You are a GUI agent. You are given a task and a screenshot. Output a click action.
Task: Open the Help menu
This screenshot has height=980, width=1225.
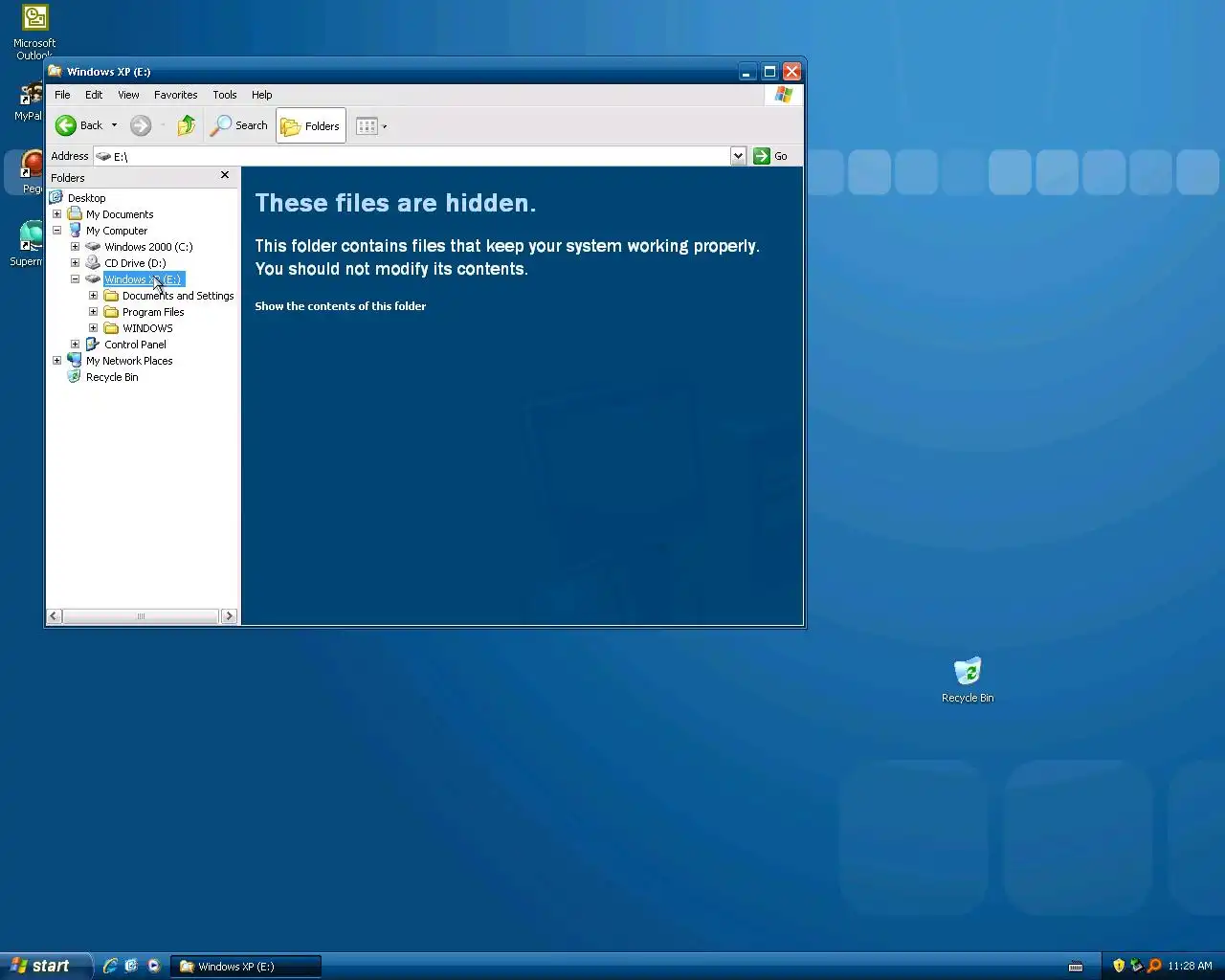pos(261,95)
